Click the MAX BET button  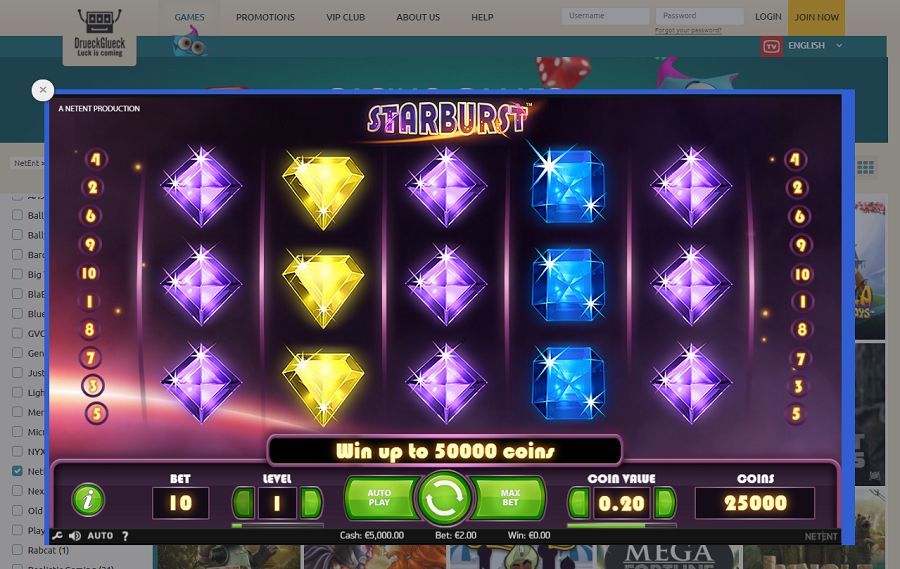click(509, 497)
